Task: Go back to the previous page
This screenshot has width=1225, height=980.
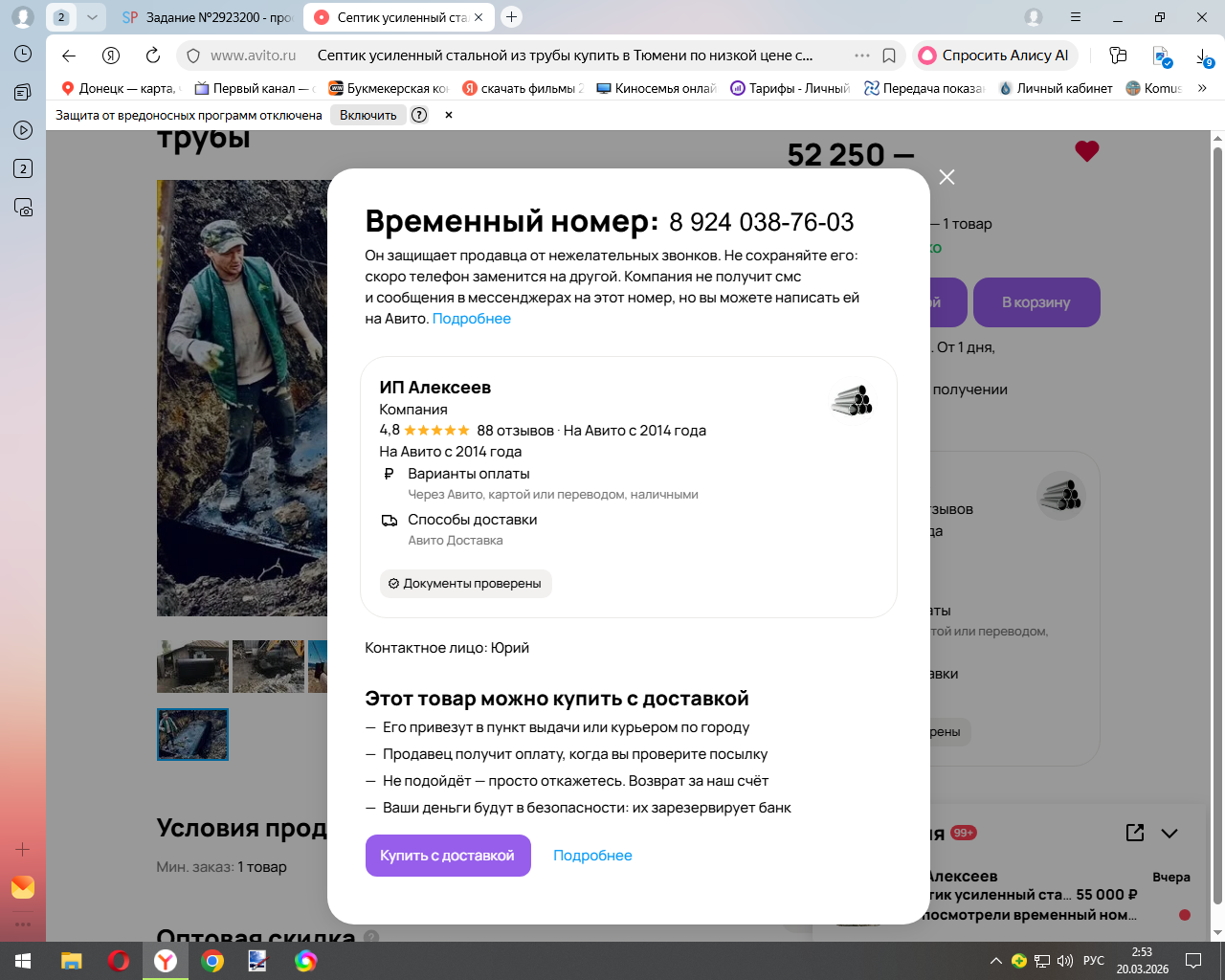Action: (x=69, y=56)
